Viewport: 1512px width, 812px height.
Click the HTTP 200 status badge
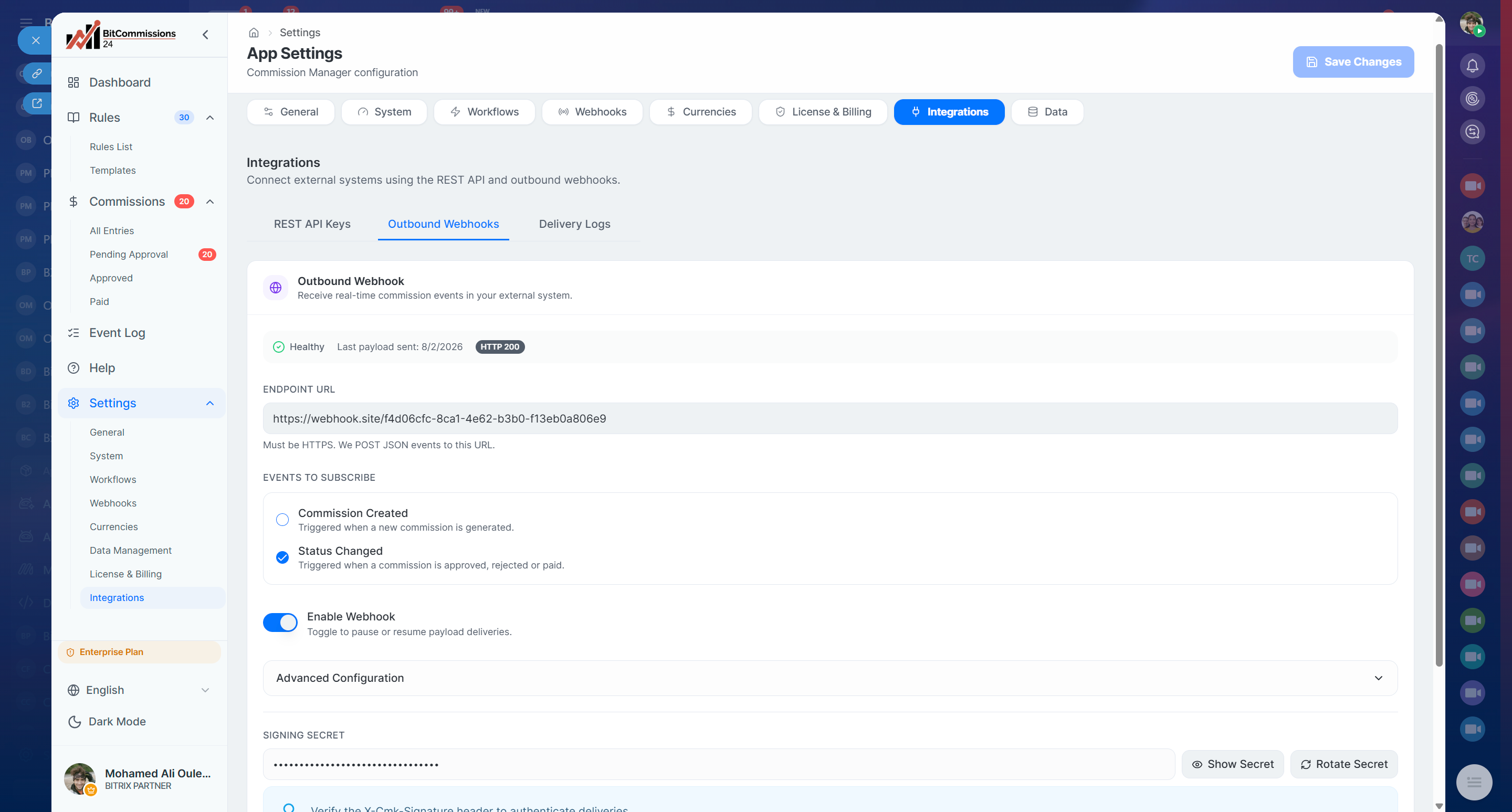point(499,347)
